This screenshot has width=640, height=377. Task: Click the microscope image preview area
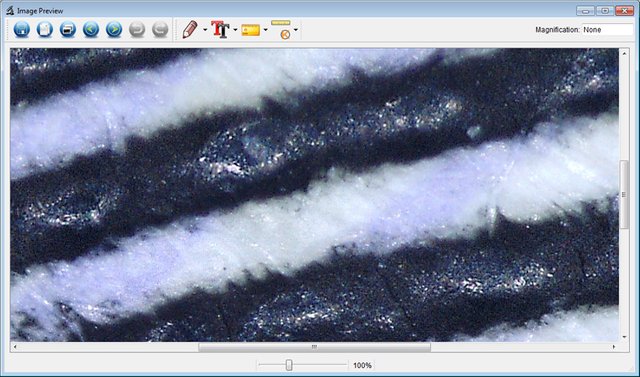pos(314,195)
